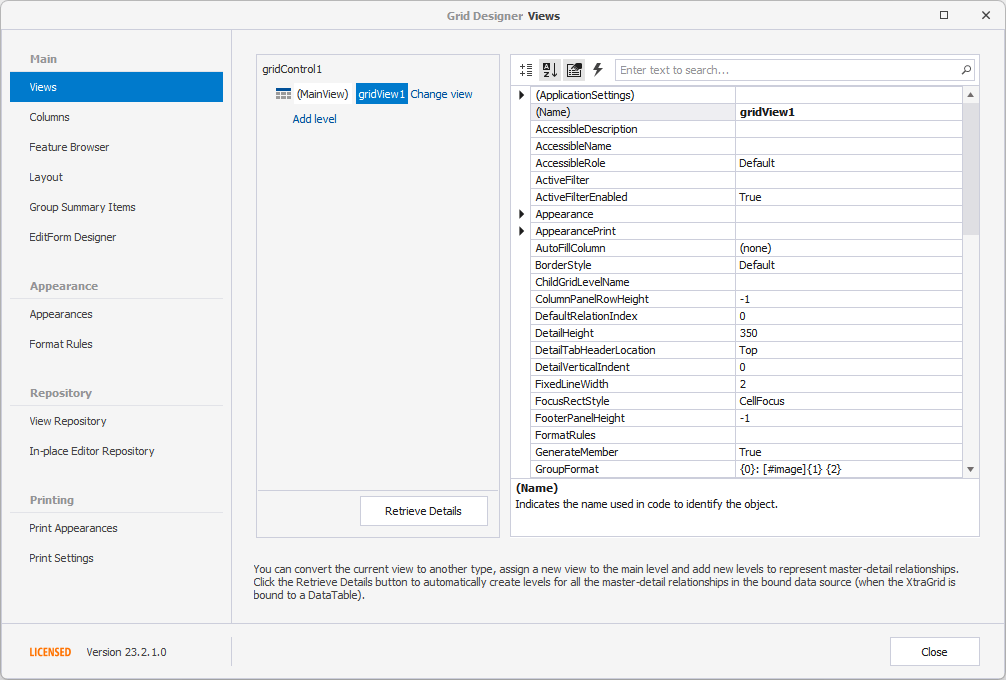Open the property pages icon
1006x680 pixels.
(574, 70)
